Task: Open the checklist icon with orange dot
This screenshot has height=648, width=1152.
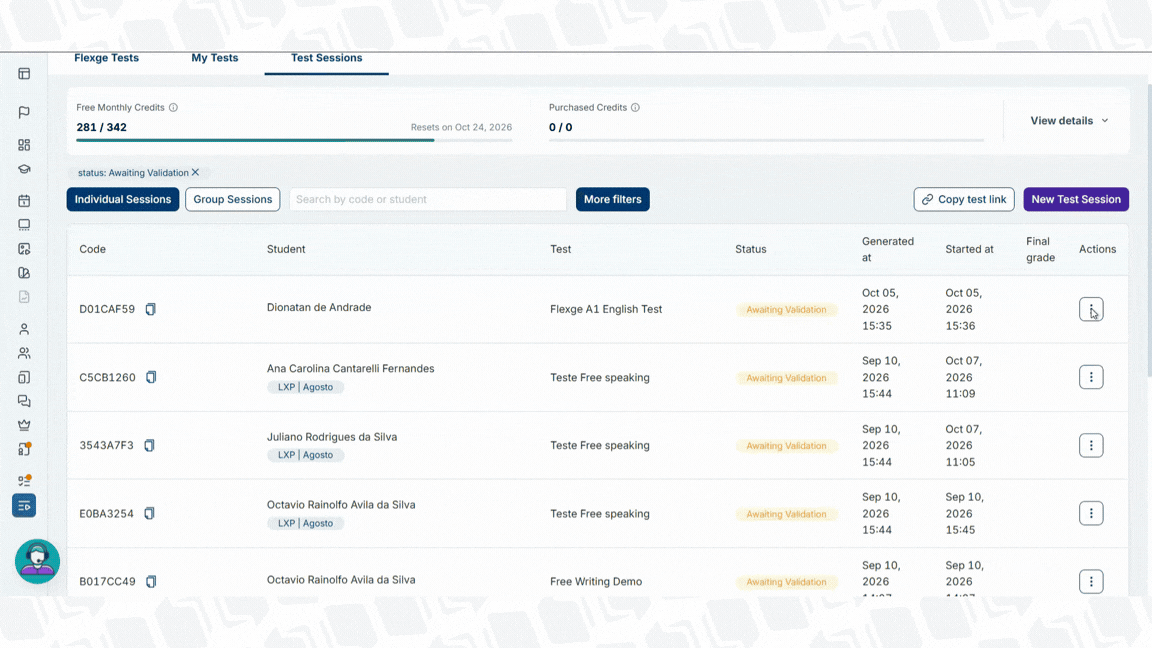Action: (24, 480)
